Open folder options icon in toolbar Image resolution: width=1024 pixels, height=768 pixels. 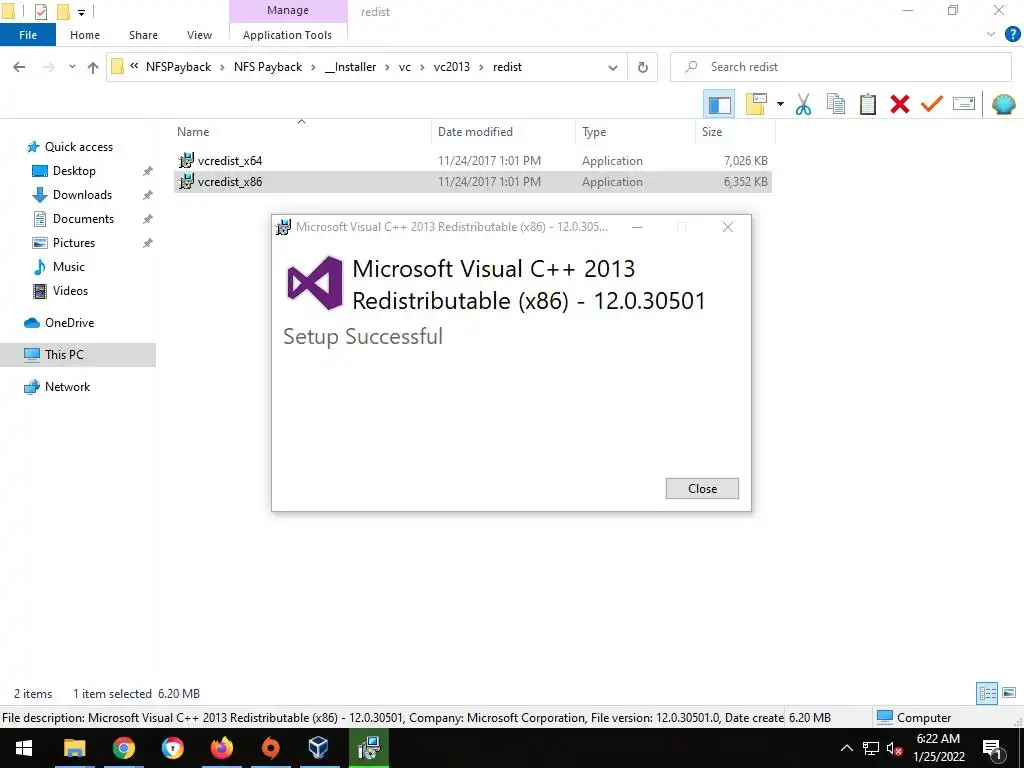(756, 104)
